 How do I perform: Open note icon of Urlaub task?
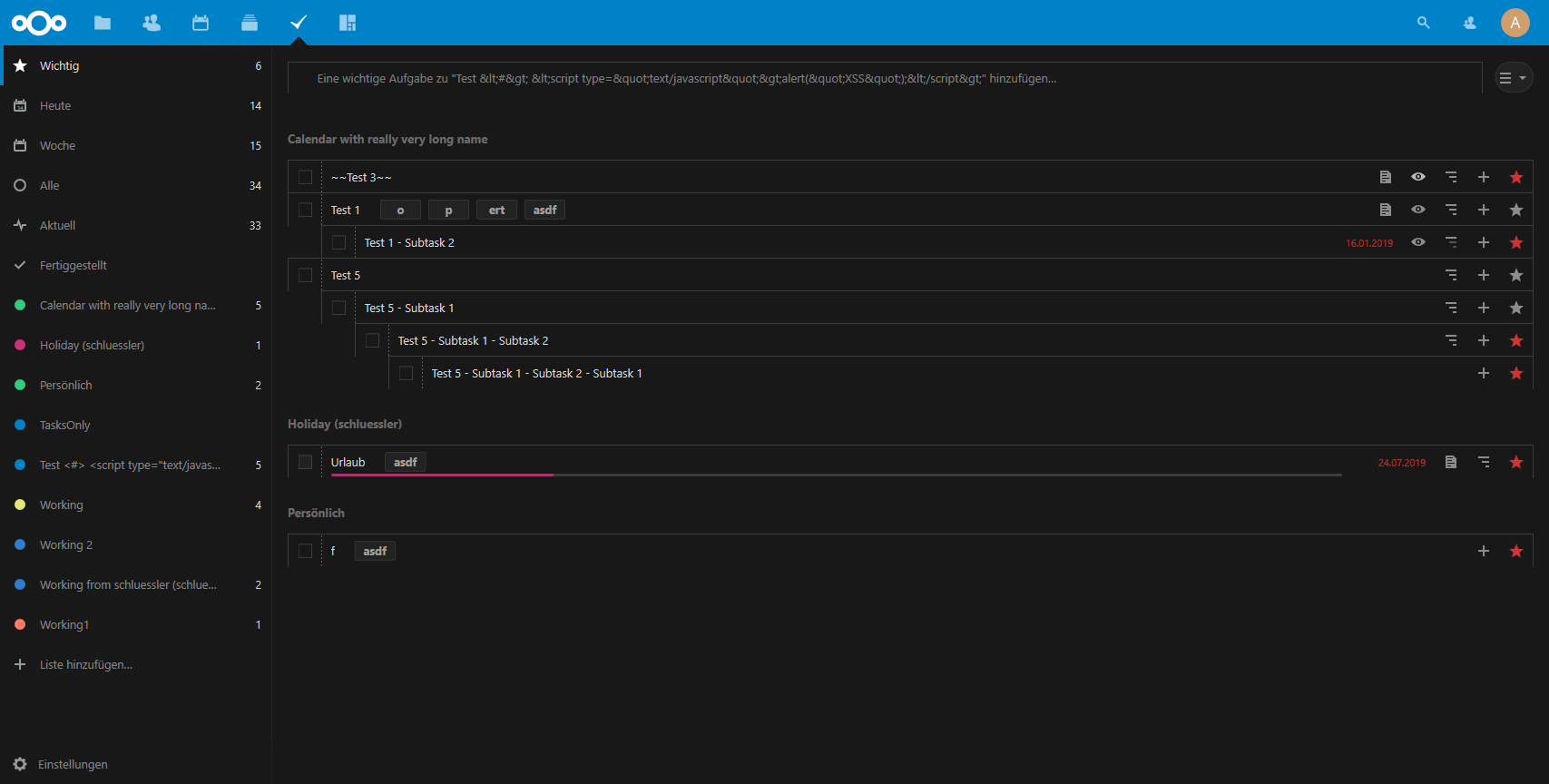(1451, 462)
